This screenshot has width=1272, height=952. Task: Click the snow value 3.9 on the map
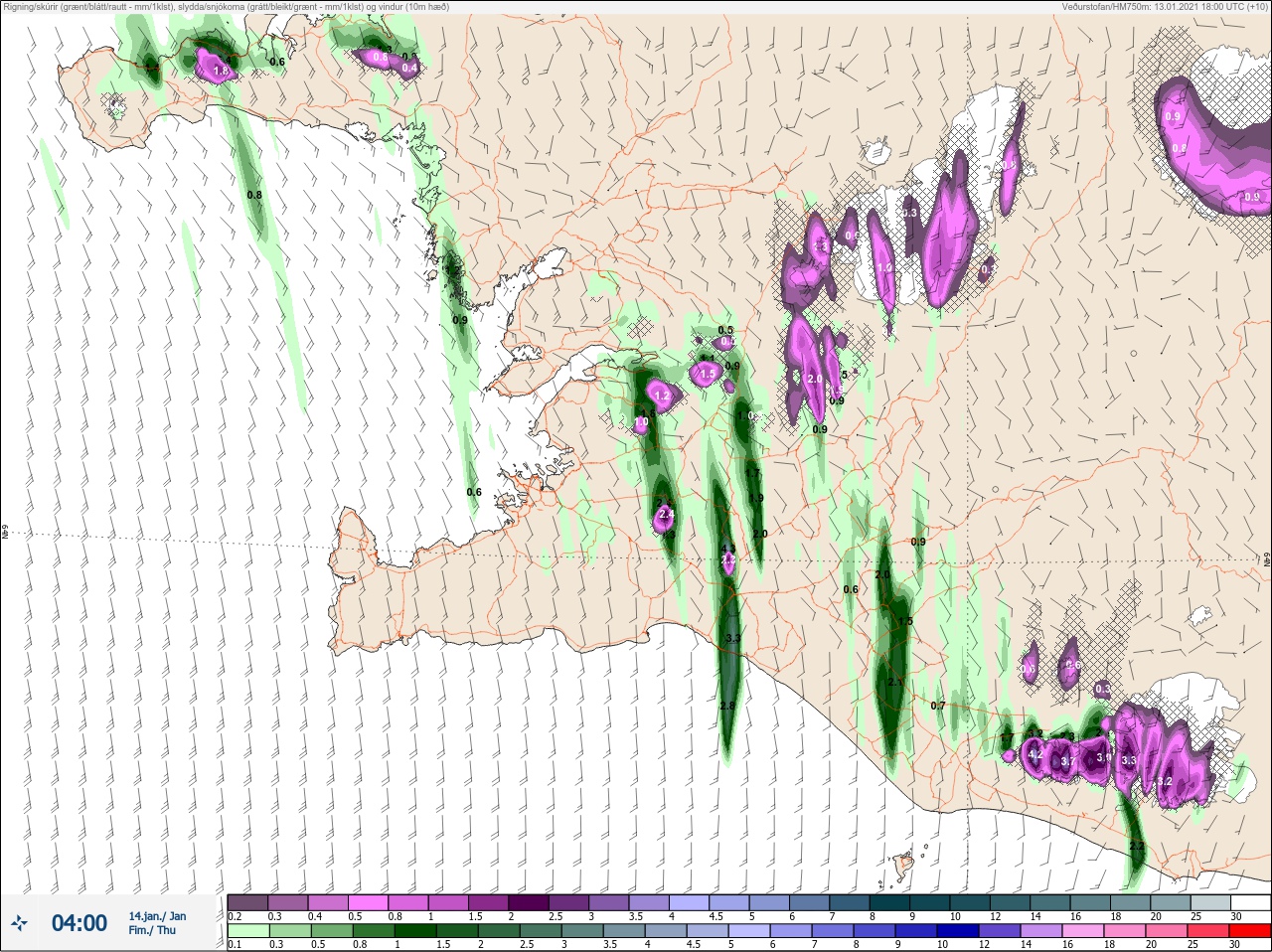click(x=1103, y=757)
